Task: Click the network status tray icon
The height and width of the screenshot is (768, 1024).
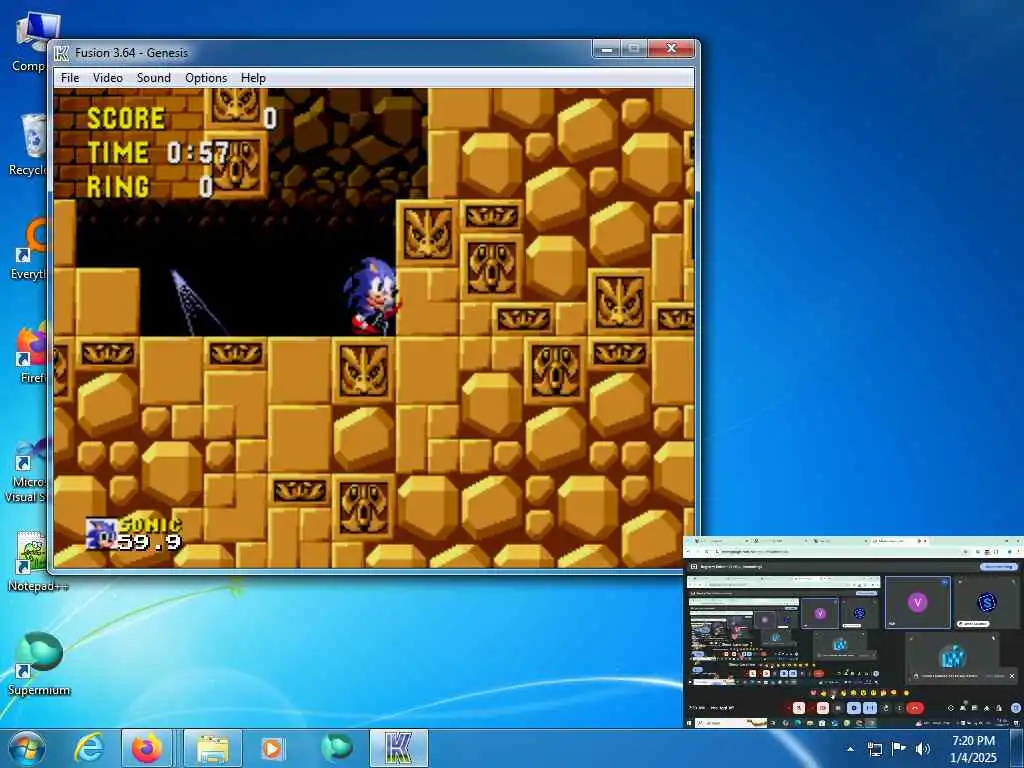Action: click(x=875, y=749)
